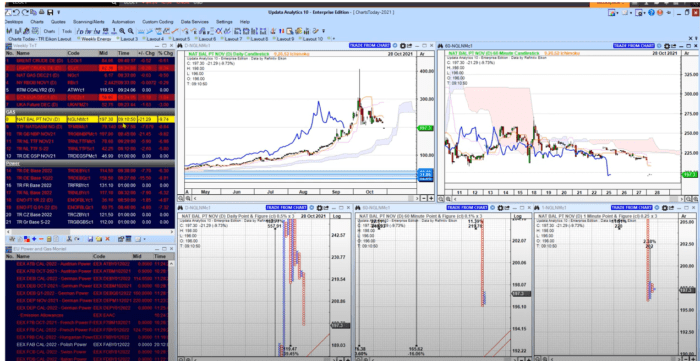This screenshot has height=361, width=700.
Task: Toggle the Log scale button on the Daily Point & Figure chart
Action: coord(337,216)
